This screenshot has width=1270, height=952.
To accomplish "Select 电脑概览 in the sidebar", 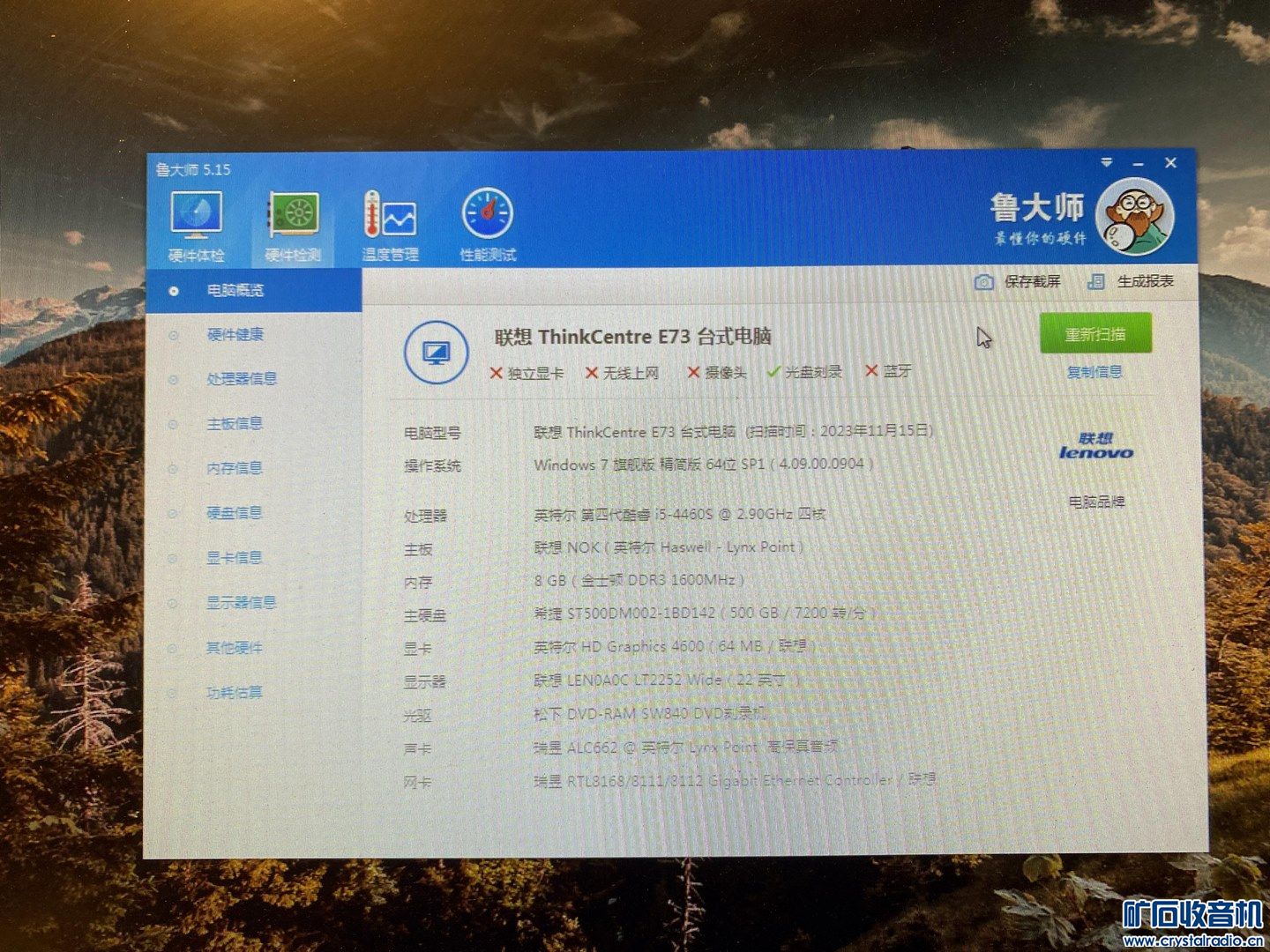I will (252, 290).
